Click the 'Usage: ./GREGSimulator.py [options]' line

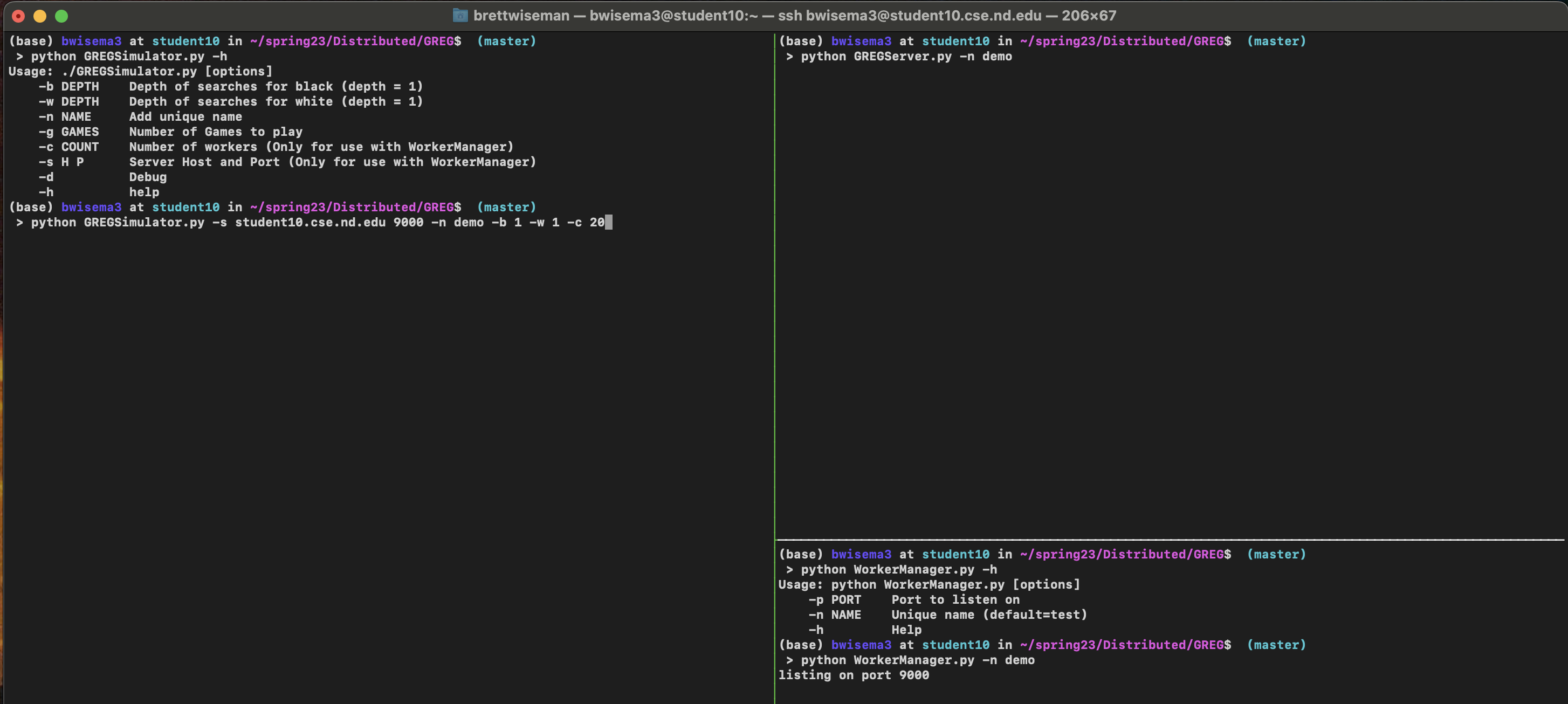(141, 71)
